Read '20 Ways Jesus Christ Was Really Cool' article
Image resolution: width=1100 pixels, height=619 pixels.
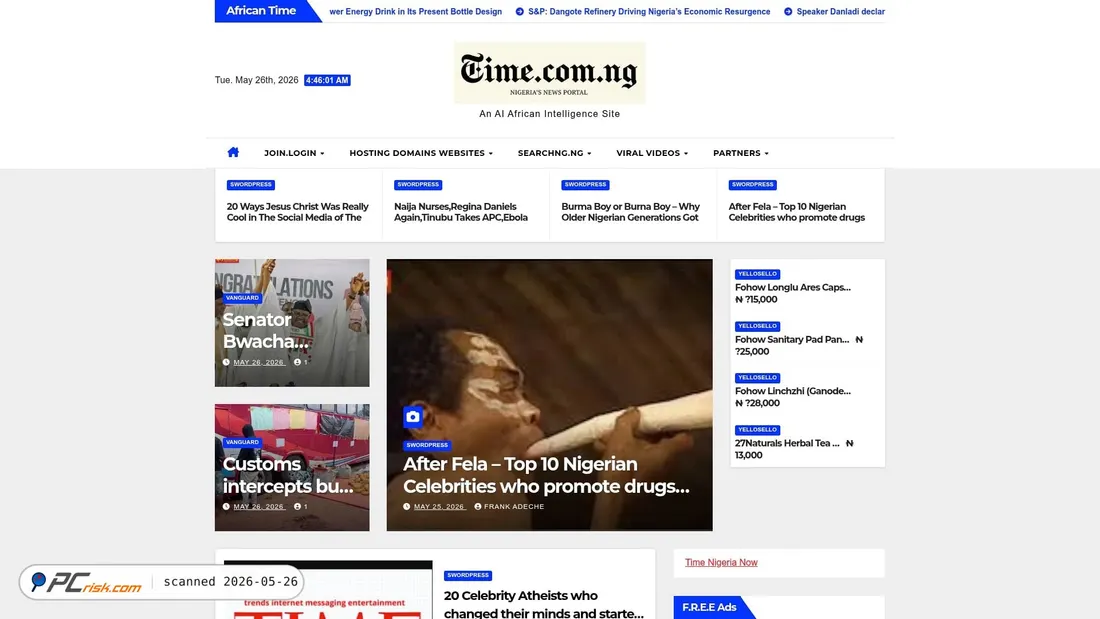point(297,212)
